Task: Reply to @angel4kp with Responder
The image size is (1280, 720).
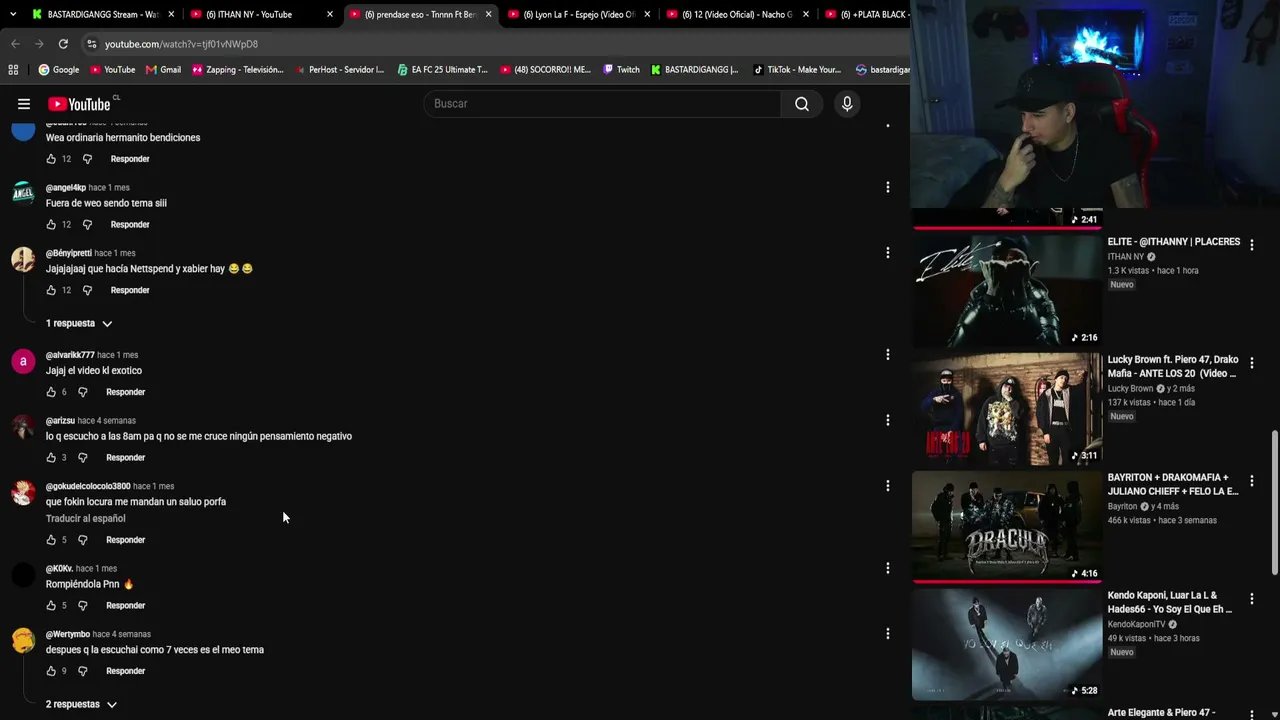Action: (130, 225)
